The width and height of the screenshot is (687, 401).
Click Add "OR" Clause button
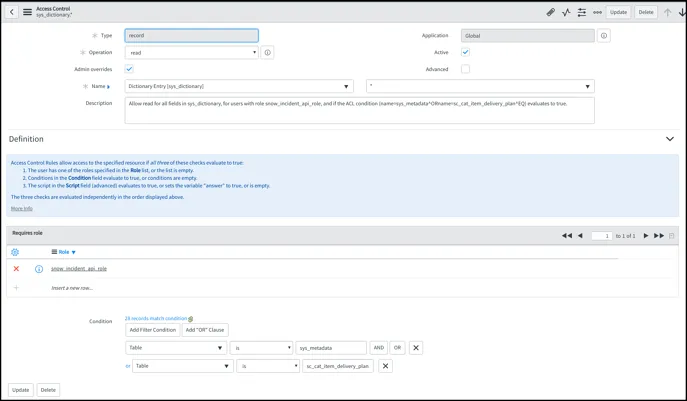coord(205,330)
